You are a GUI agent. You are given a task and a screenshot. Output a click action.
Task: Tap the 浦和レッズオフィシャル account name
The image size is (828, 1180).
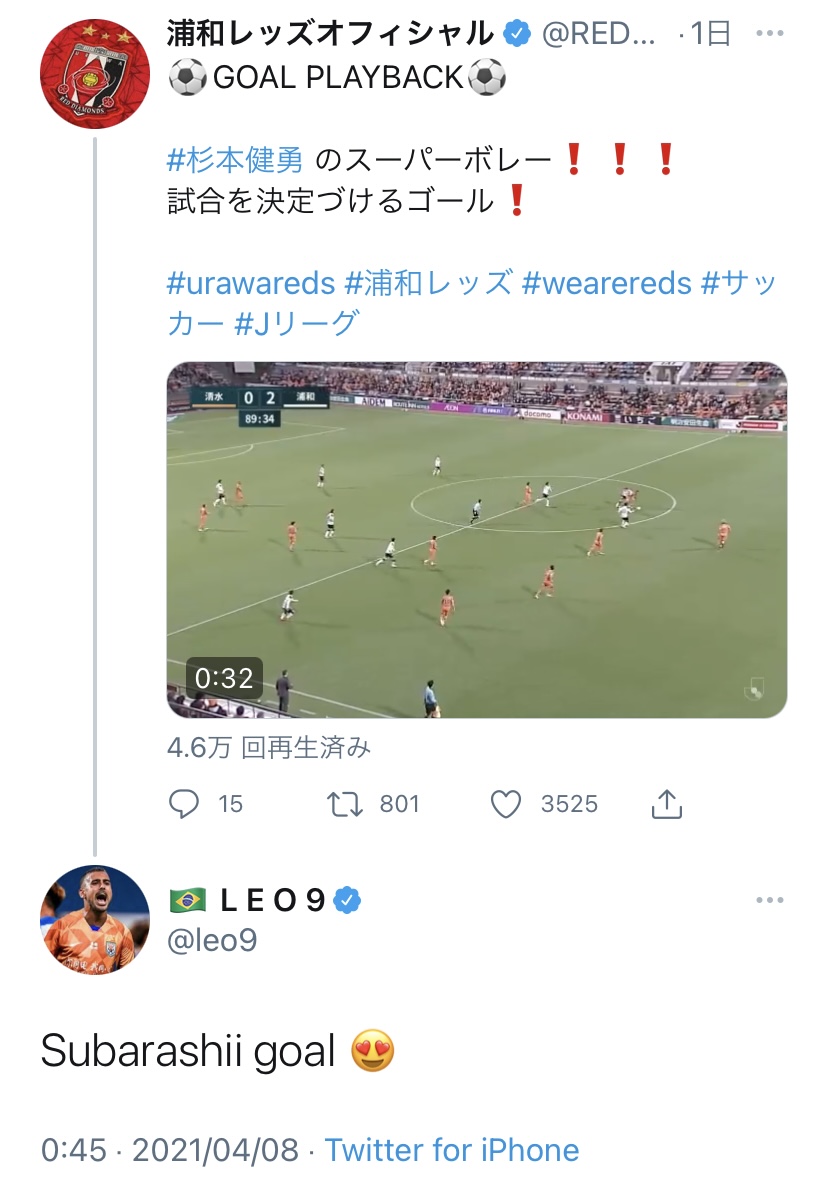click(331, 35)
